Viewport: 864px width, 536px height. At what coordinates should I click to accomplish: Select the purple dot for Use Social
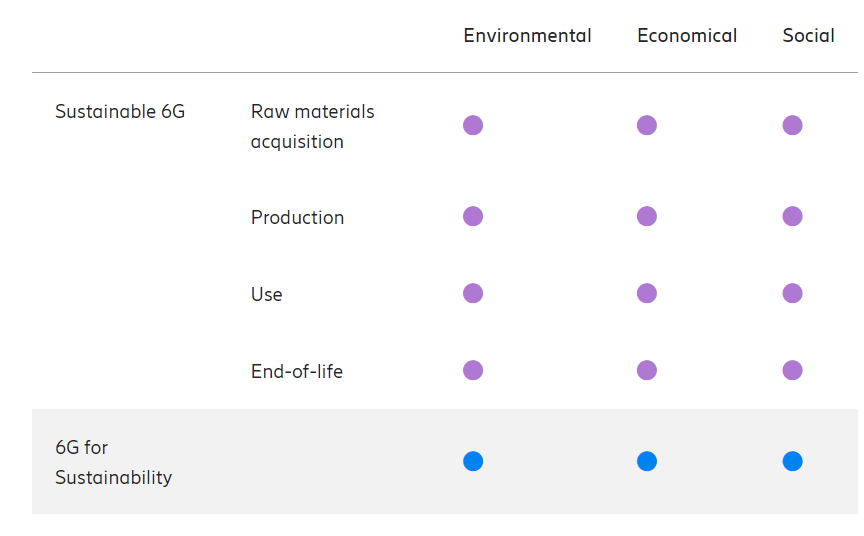pos(792,293)
